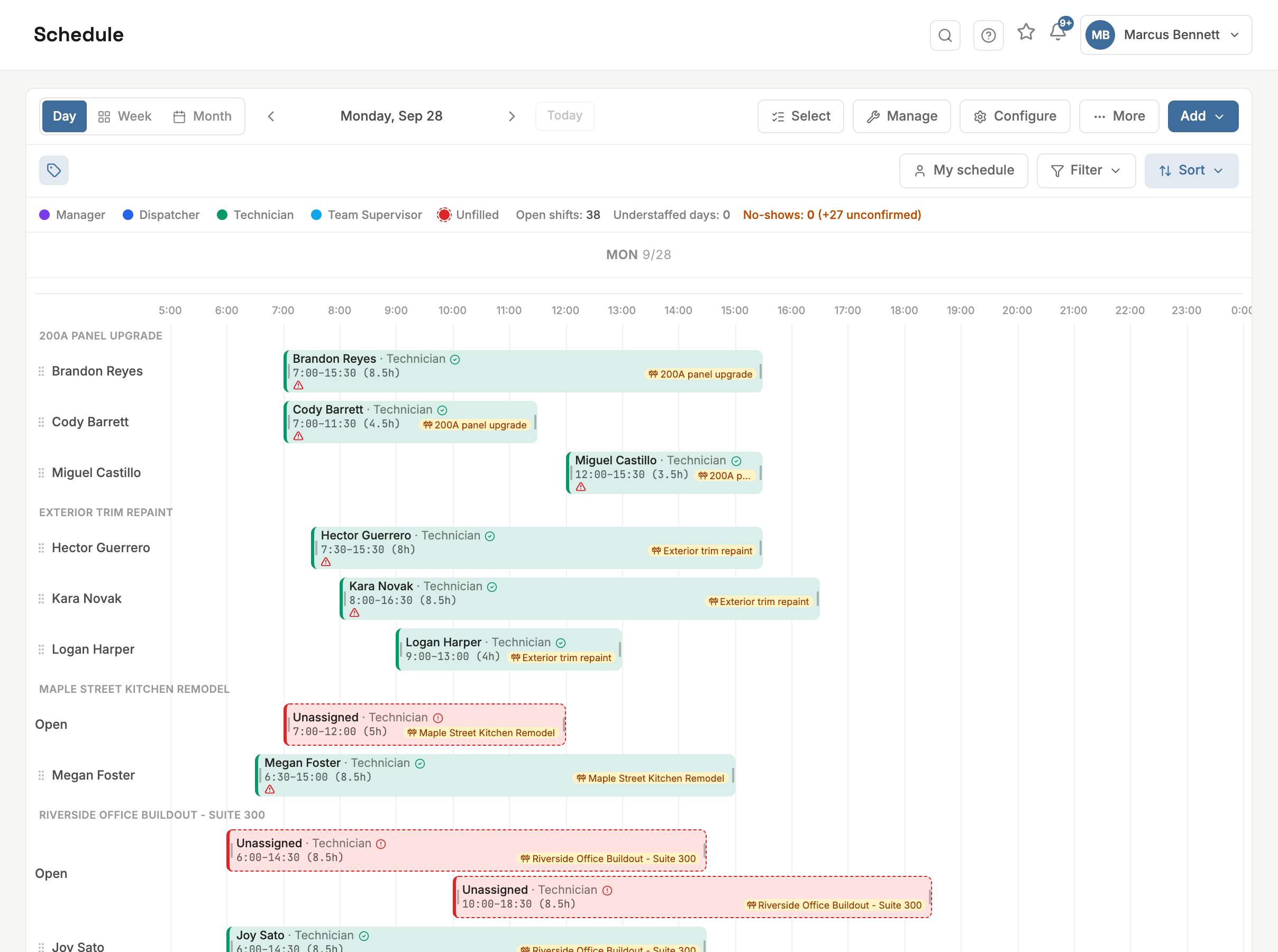Click warning triangle on Hector Guerrero shift

325,562
